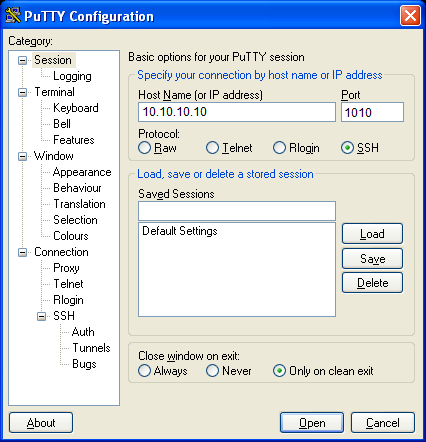Collapse the Session tree node
426x442 pixels.
pos(22,61)
